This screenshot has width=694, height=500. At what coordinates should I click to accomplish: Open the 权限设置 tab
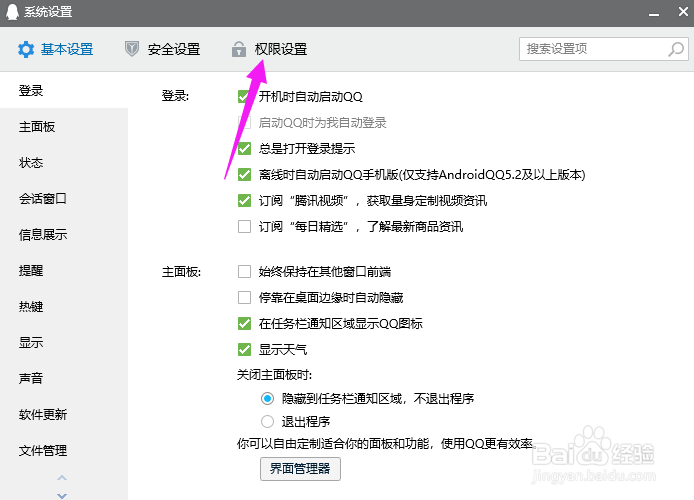point(270,49)
